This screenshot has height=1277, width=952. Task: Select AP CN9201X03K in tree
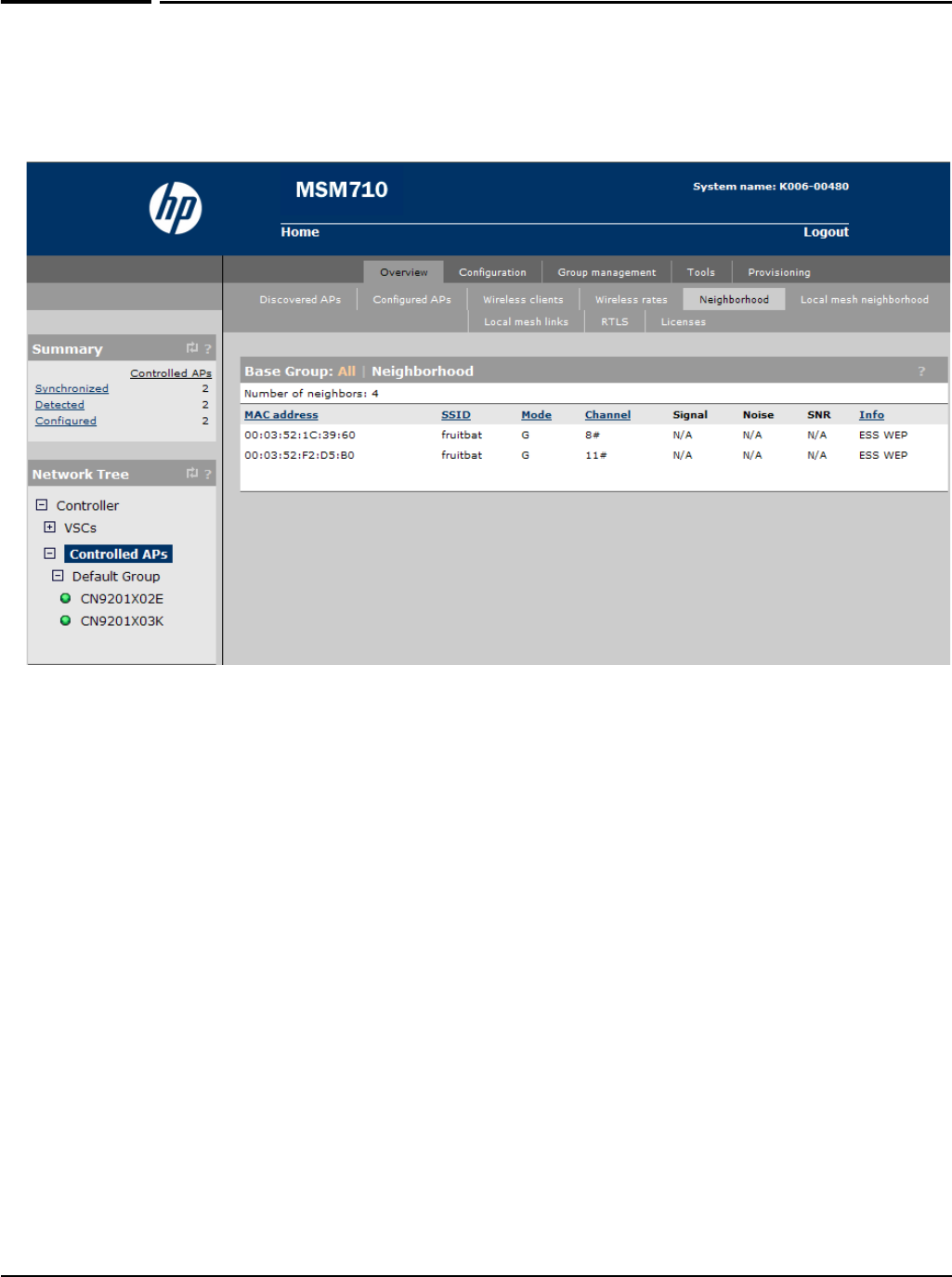122,621
